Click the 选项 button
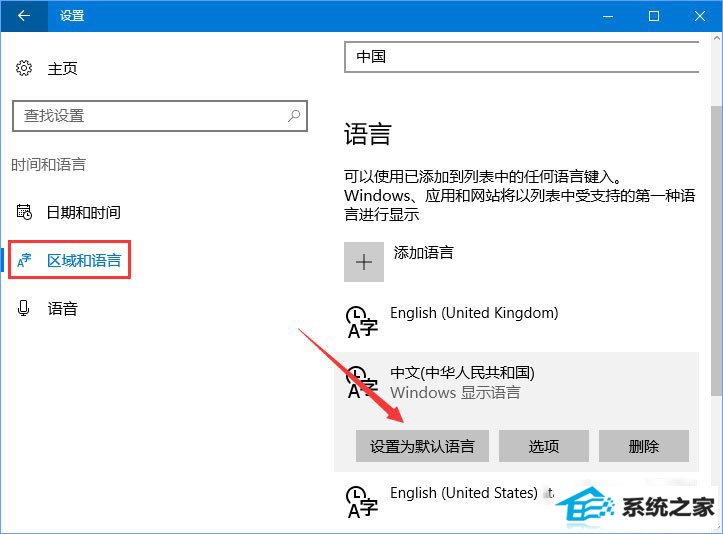 tap(544, 446)
